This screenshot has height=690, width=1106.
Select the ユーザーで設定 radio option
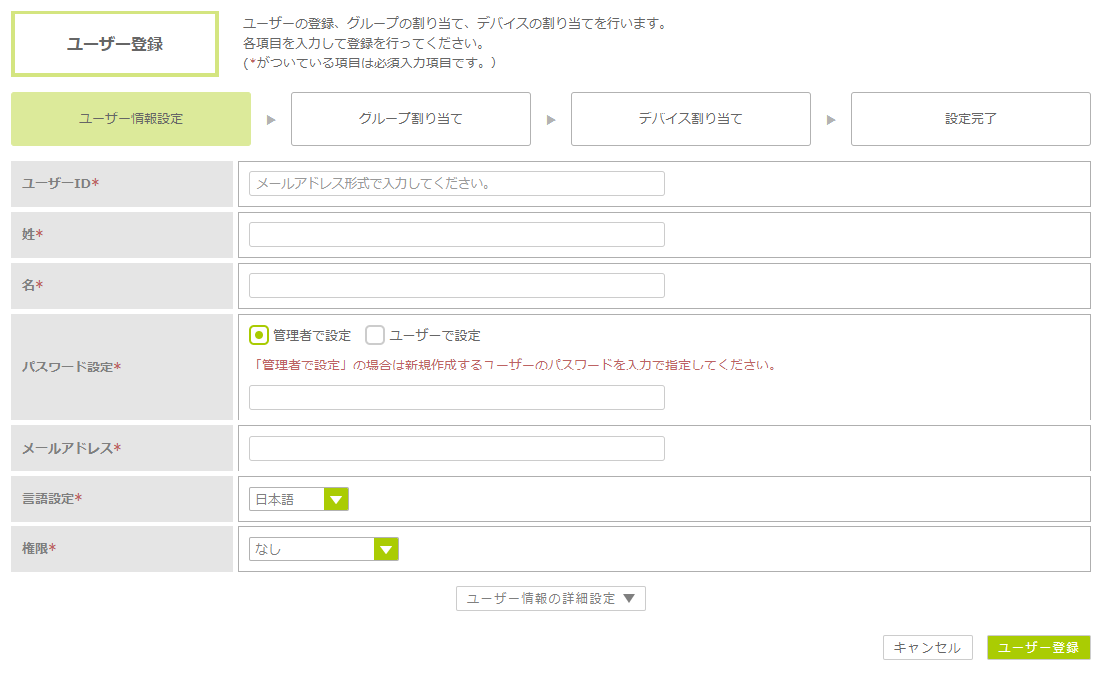[x=375, y=335]
